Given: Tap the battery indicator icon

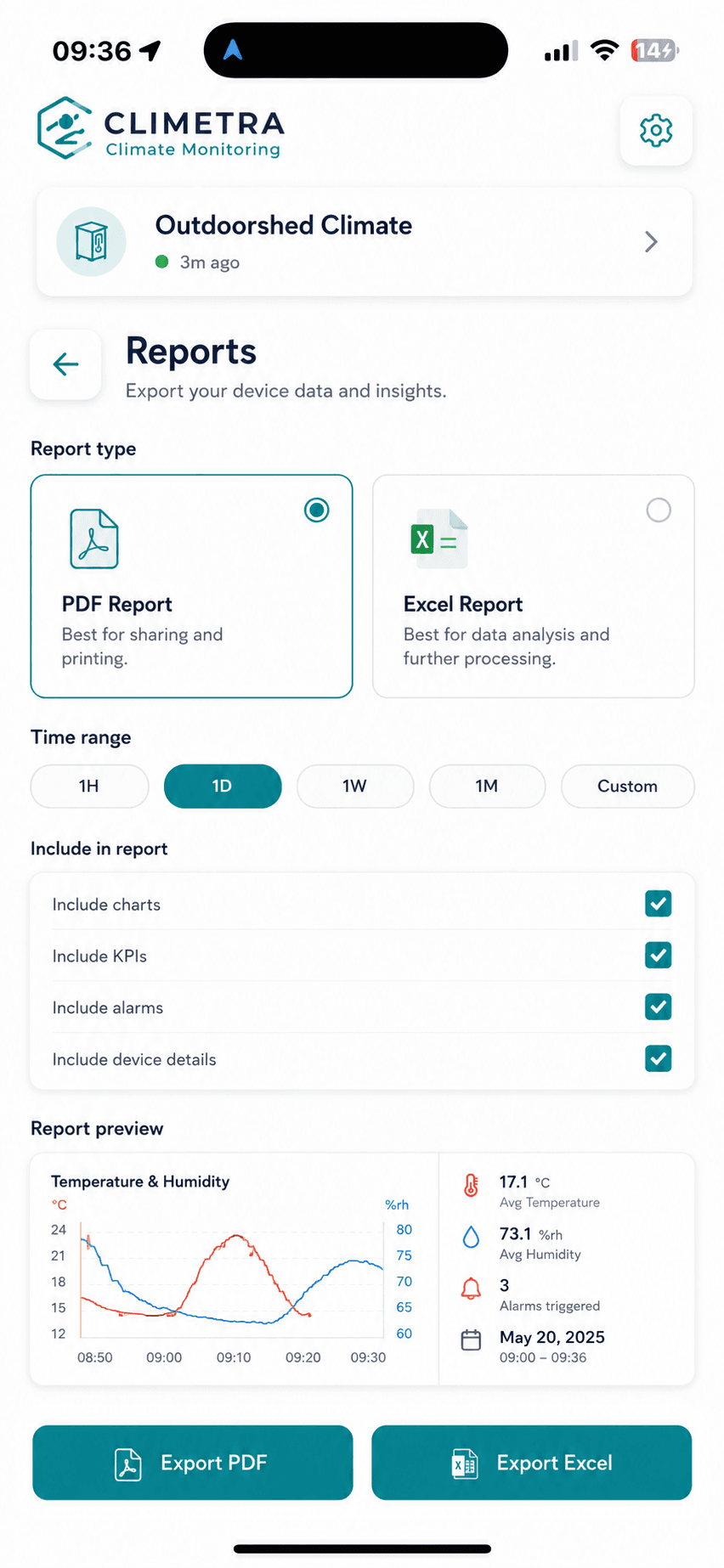Looking at the screenshot, I should coord(654,50).
